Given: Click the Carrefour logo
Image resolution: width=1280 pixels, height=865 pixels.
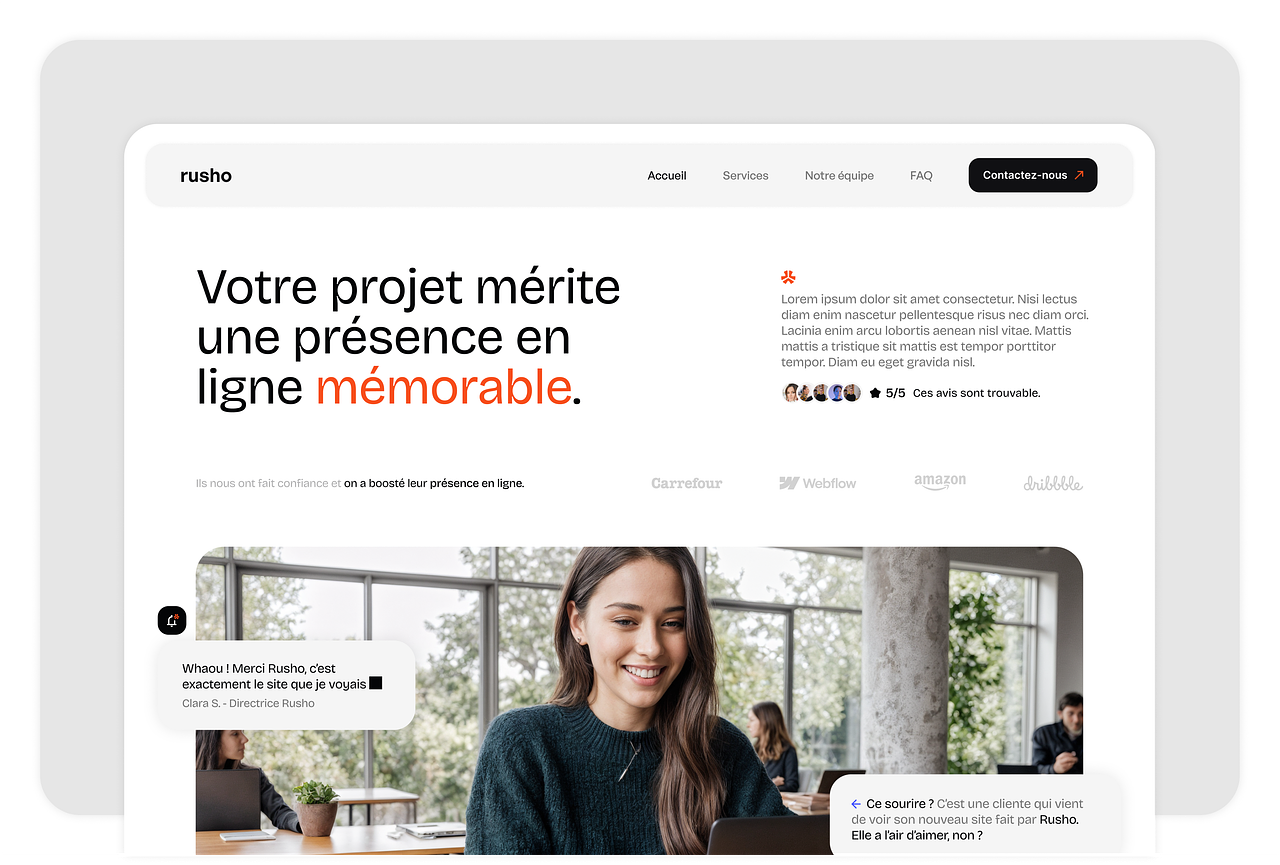Looking at the screenshot, I should tap(687, 483).
